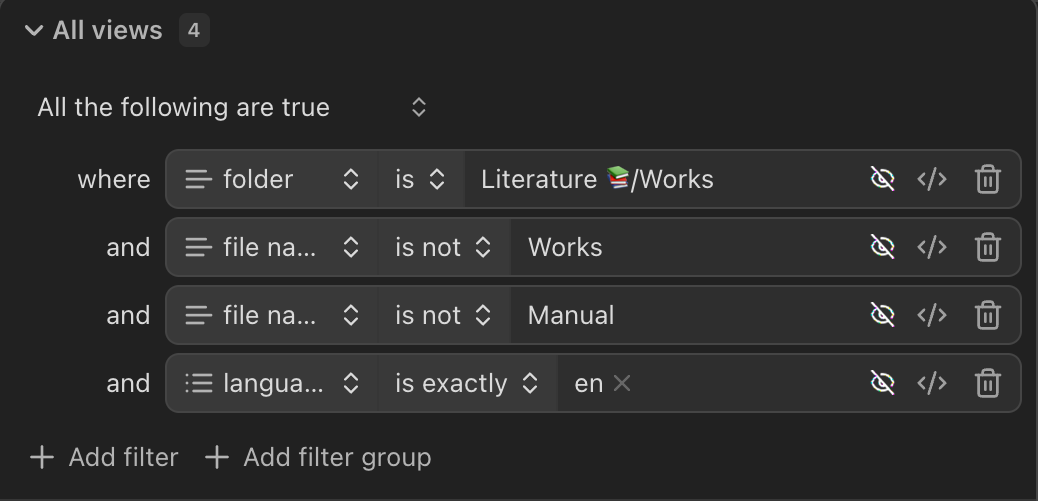1038x501 pixels.
Task: Remove the 'en' language tag
Action: [622, 383]
